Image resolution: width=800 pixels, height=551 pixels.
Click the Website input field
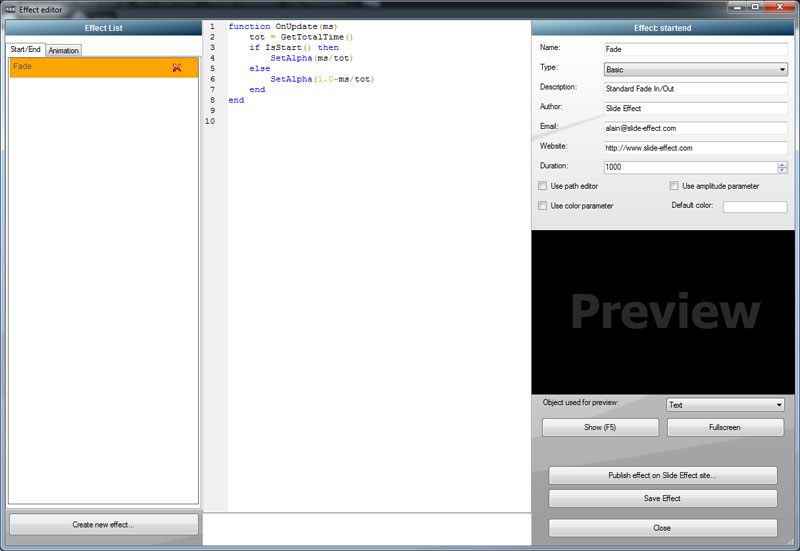coord(695,148)
